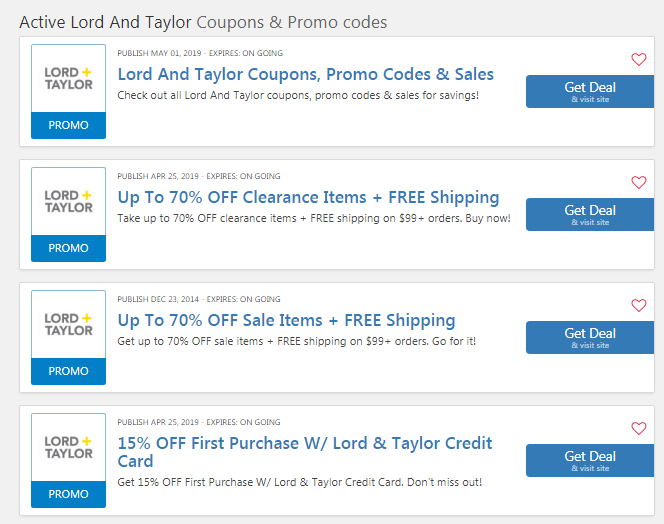This screenshot has height=524, width=664.
Task: Favorite the Coupons, Promo Codes & Sales deal heart
Action: pyautogui.click(x=639, y=59)
